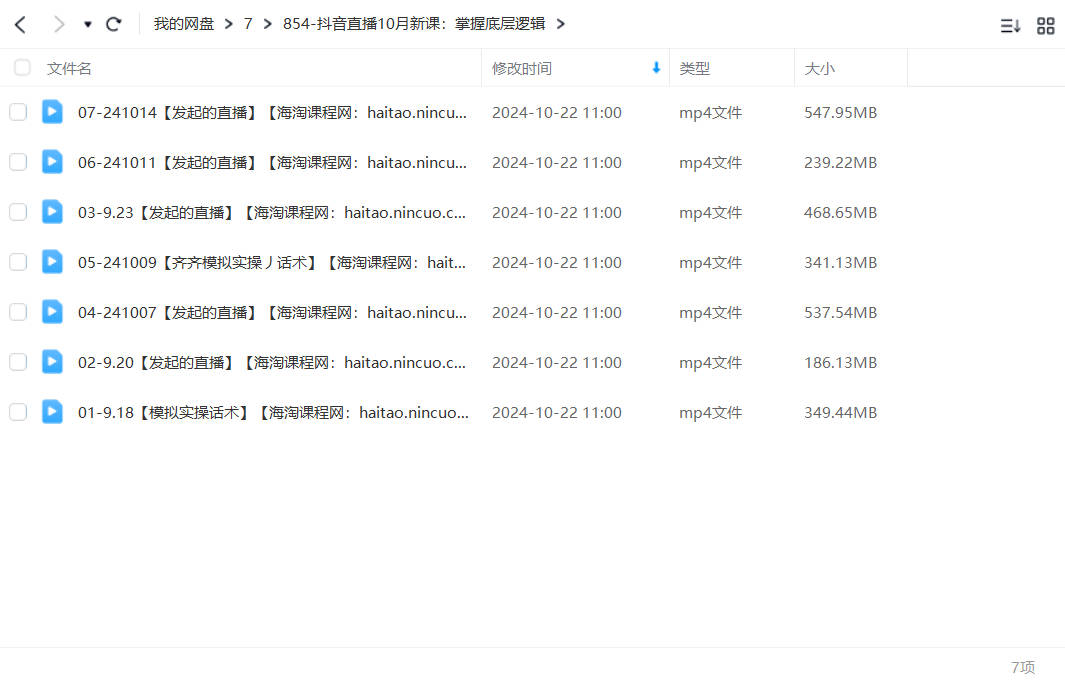Check the box for file 07-241014
This screenshot has width=1065, height=680.
18,112
